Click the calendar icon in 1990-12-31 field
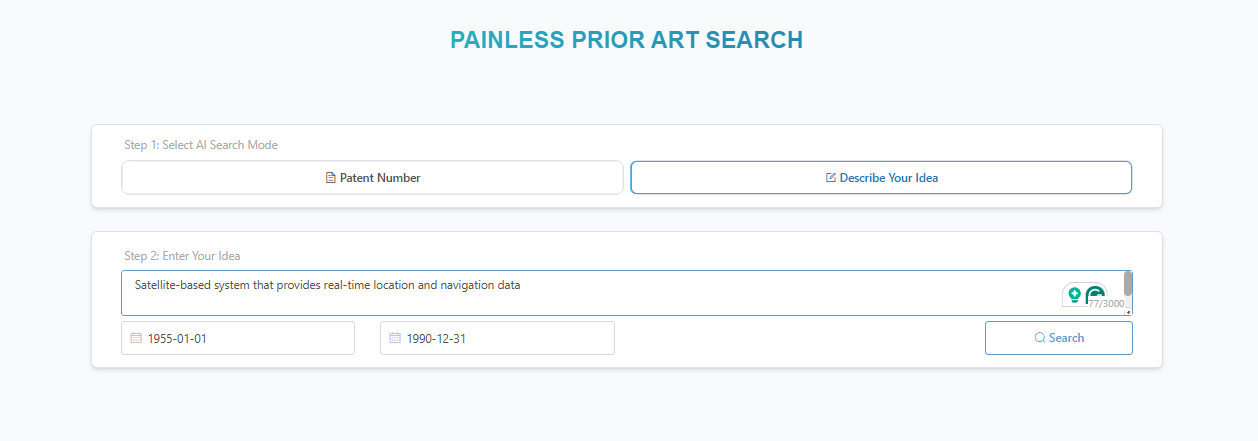 395,338
